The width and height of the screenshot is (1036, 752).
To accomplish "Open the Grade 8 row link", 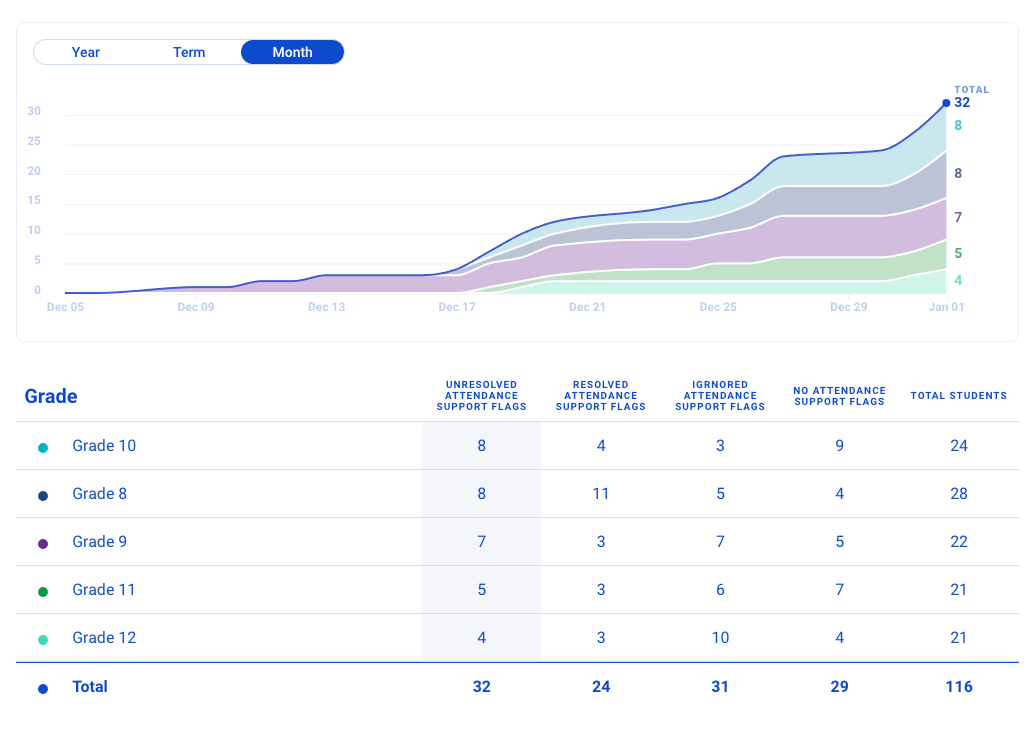I will (x=99, y=494).
